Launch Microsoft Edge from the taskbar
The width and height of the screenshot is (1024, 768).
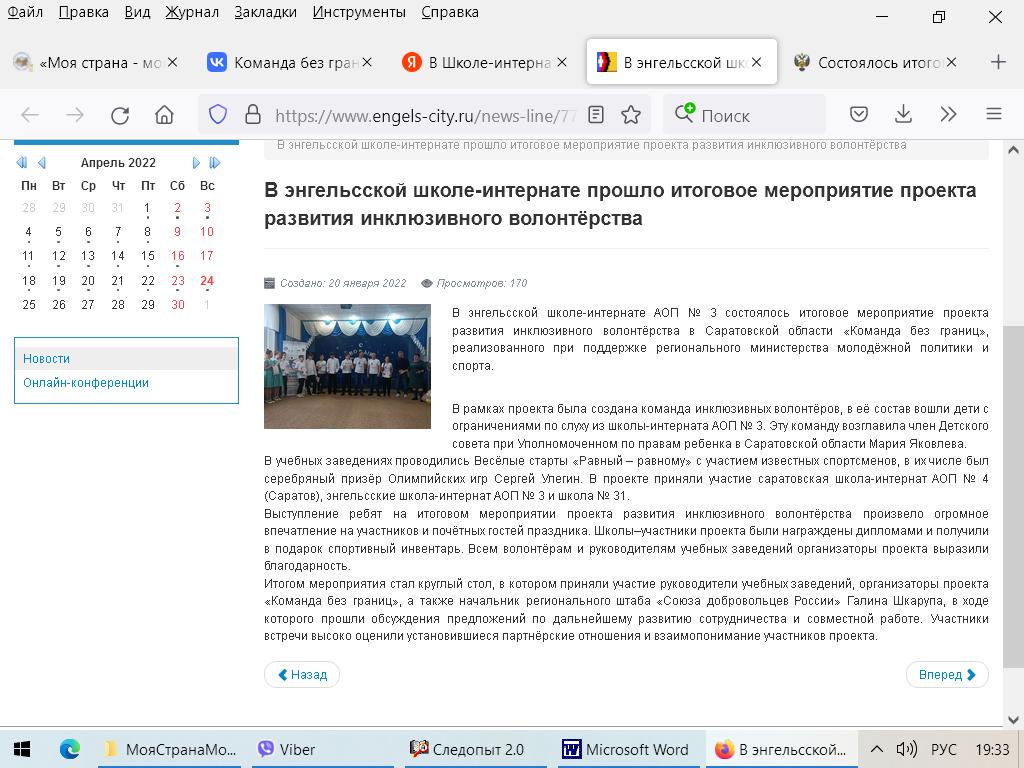70,749
